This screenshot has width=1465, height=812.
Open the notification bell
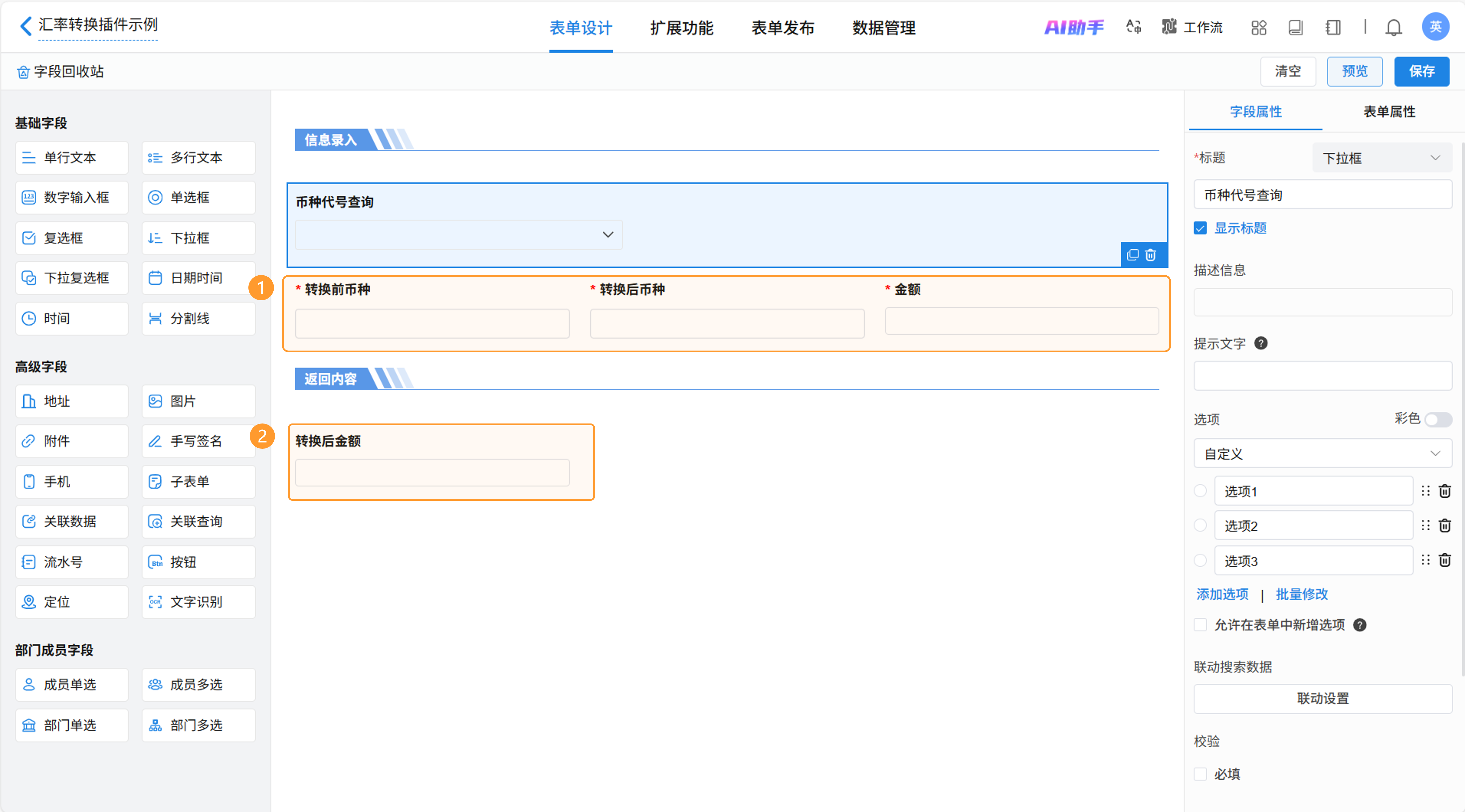[x=1393, y=27]
